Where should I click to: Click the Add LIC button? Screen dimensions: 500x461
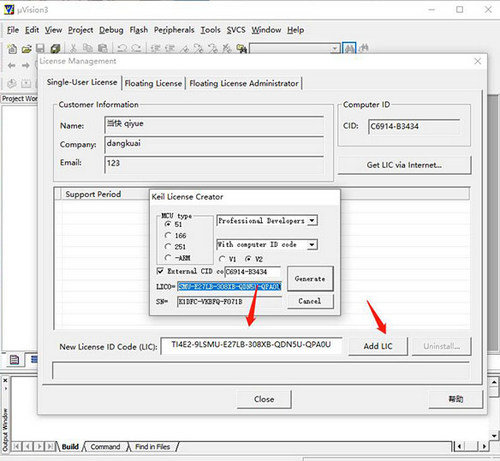click(378, 346)
